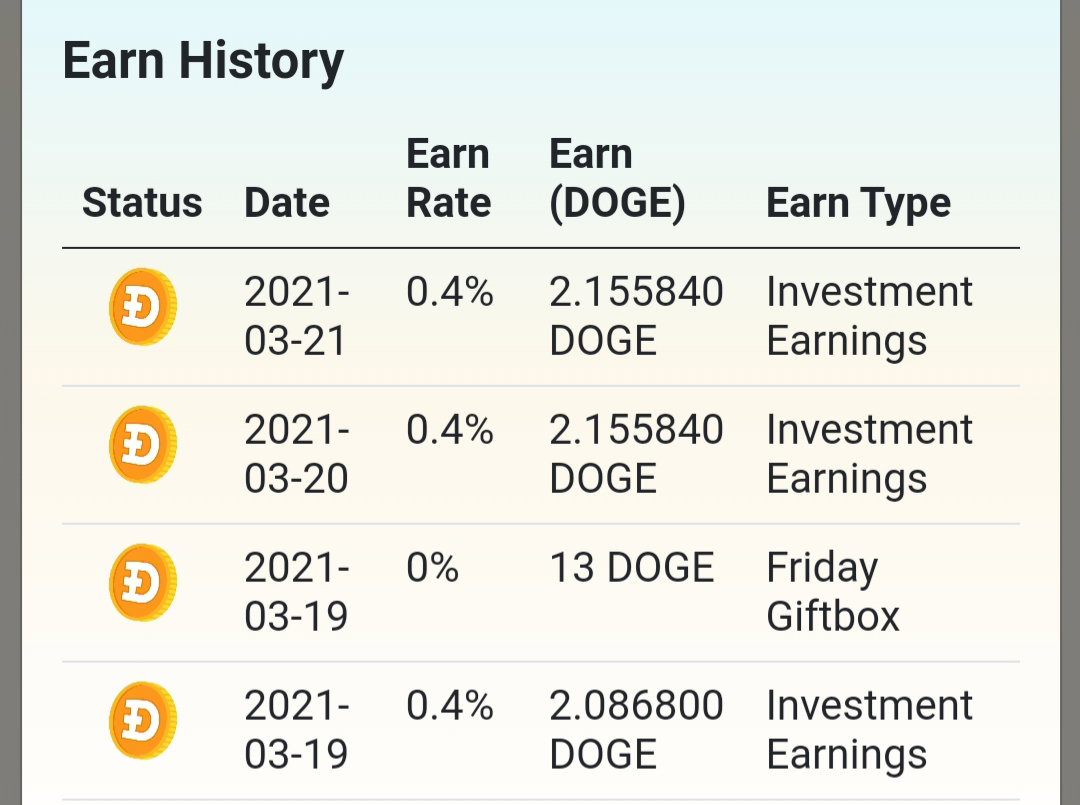Viewport: 1080px width, 805px height.
Task: Click the Earn History heading
Action: 203,62
